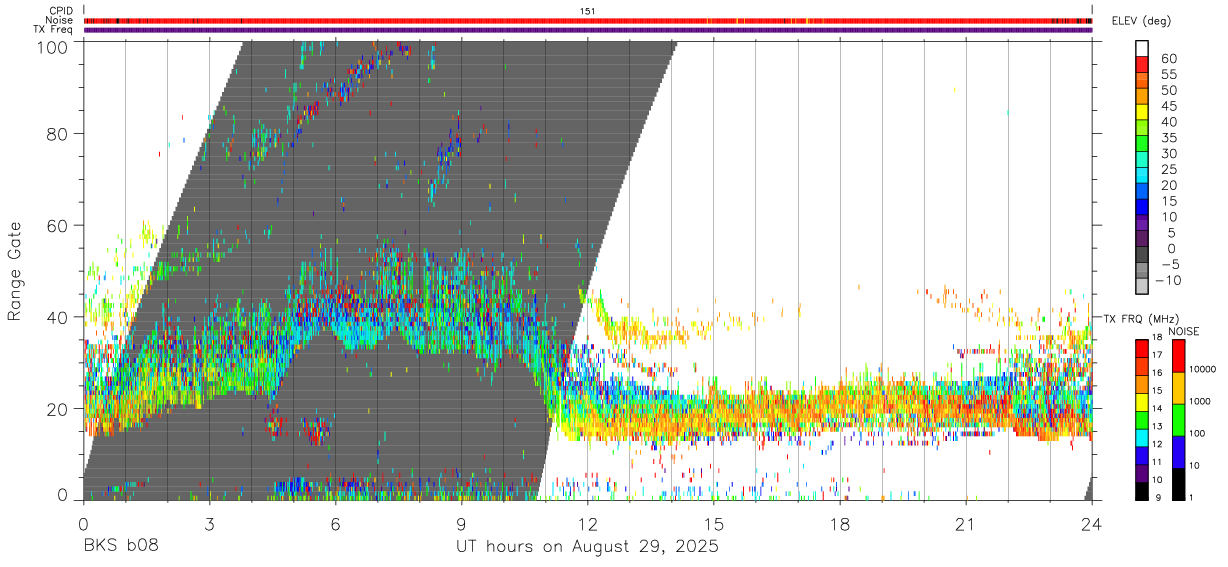Screen dimensions: 1228x567
Task: Click the red Noise strip above the plot
Action: point(588,20)
